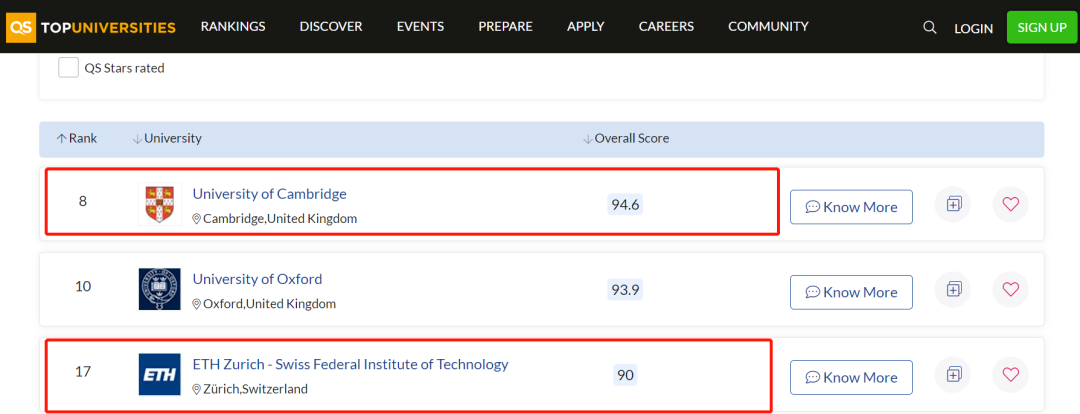Viewport: 1080px width, 414px height.
Task: Add University of Cambridge to compare list
Action: pos(953,204)
